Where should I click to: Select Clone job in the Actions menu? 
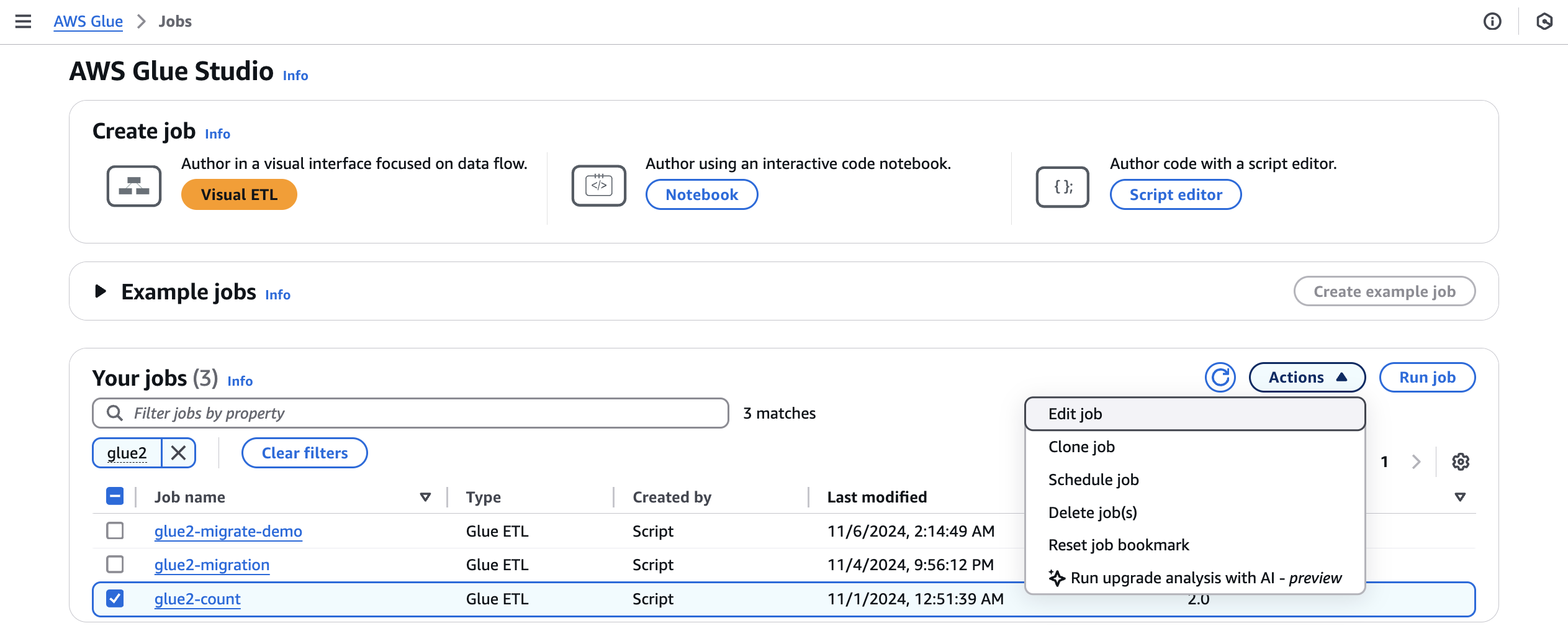[1081, 446]
